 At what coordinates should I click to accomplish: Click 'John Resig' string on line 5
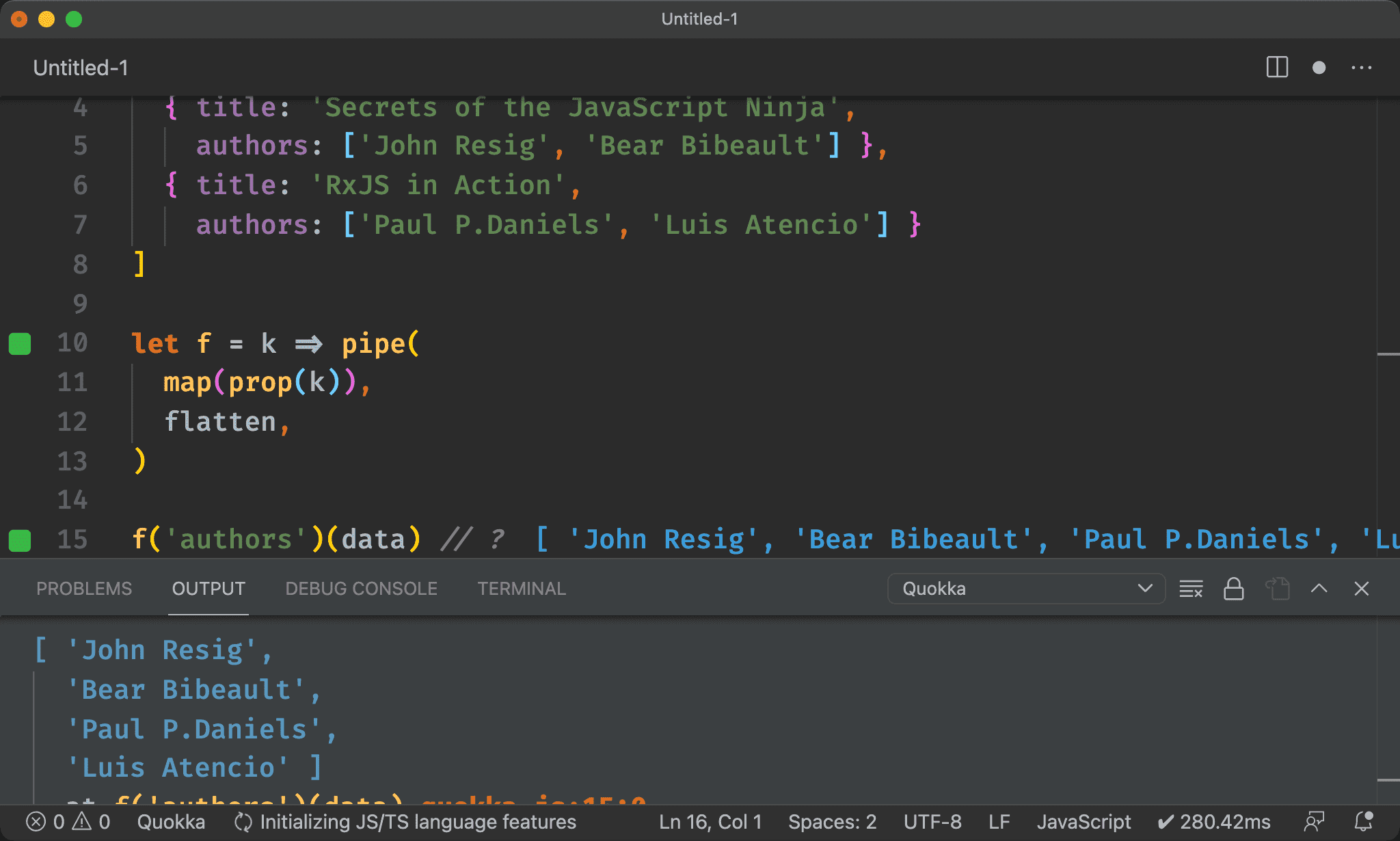click(454, 146)
